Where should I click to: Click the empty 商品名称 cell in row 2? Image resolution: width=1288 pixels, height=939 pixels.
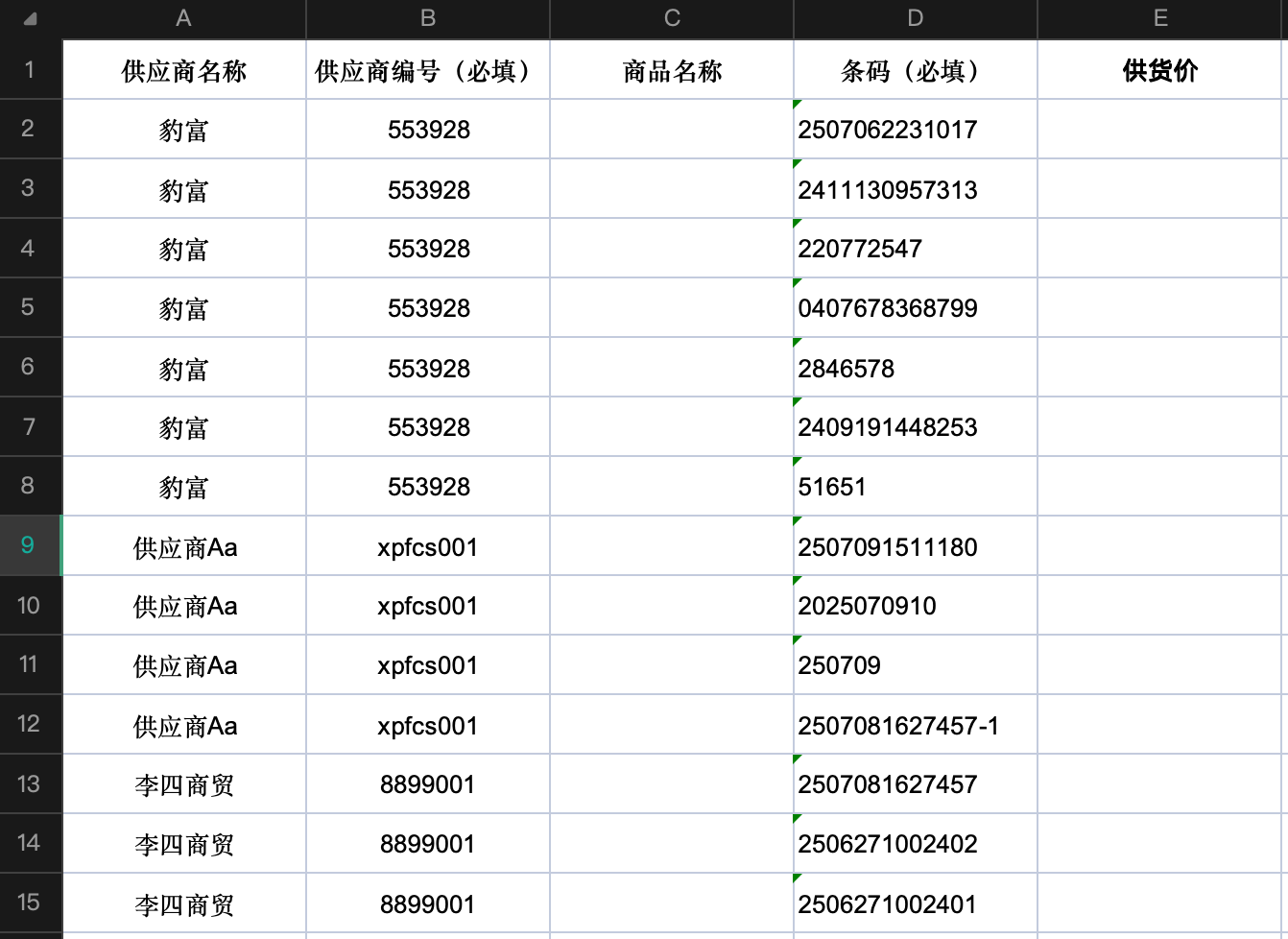coord(670,130)
